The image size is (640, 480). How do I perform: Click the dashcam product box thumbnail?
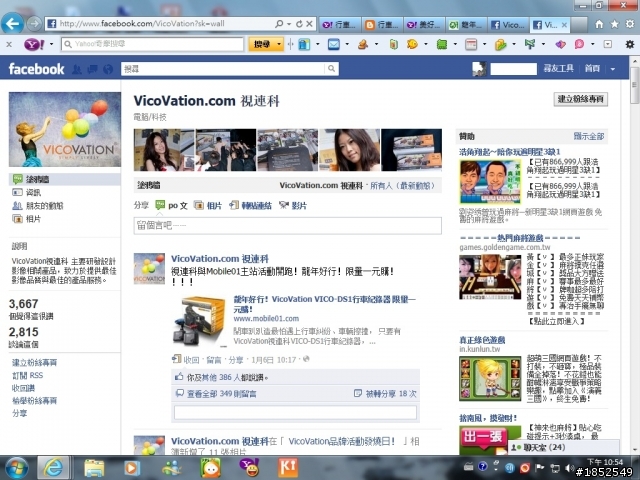200,321
